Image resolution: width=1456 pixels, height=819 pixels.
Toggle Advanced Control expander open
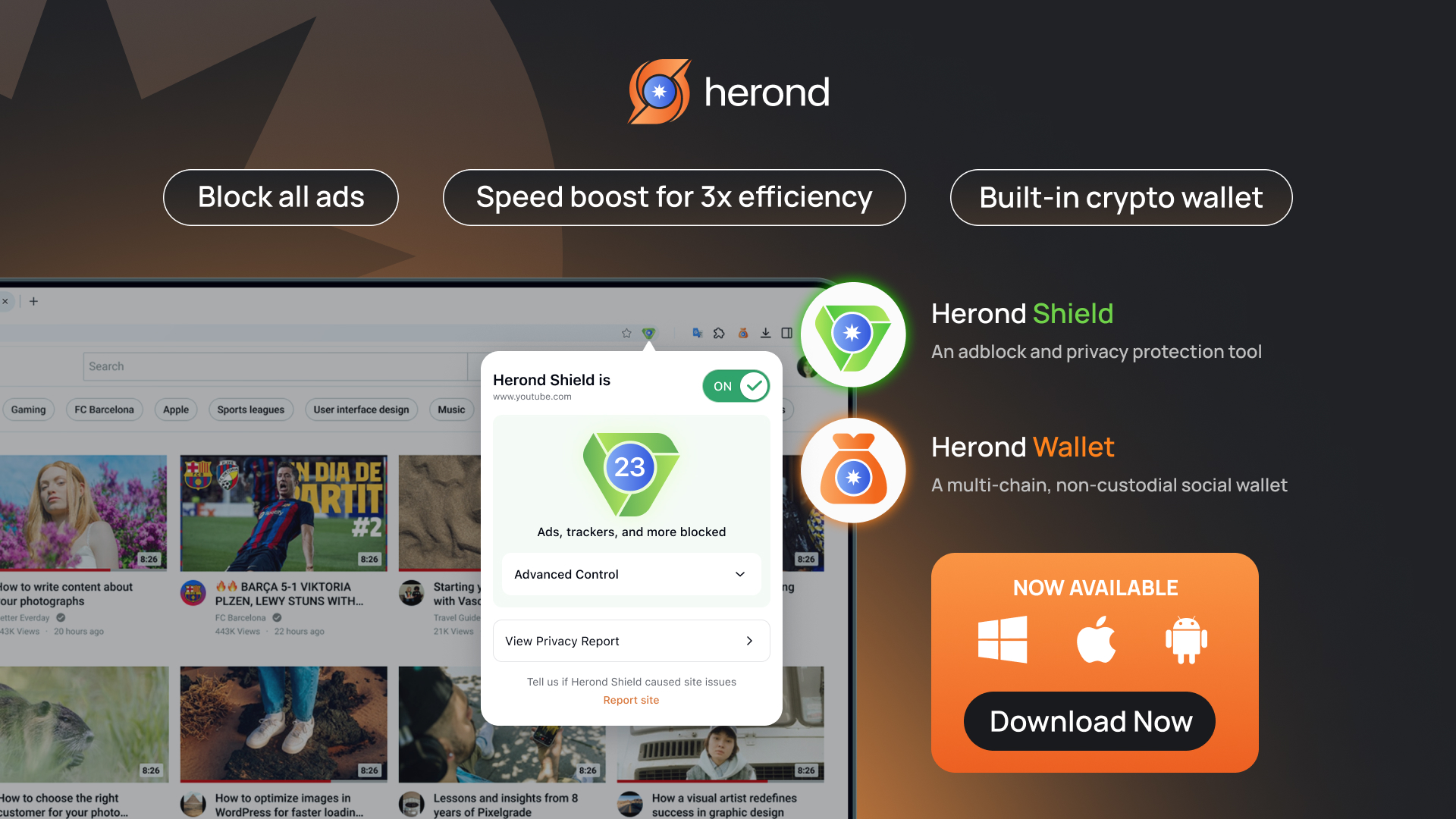(740, 574)
